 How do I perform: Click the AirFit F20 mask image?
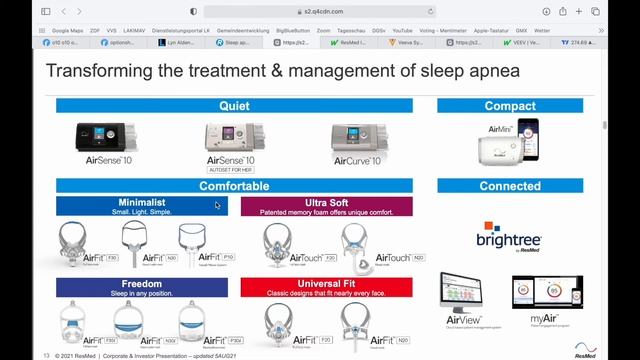click(x=278, y=325)
